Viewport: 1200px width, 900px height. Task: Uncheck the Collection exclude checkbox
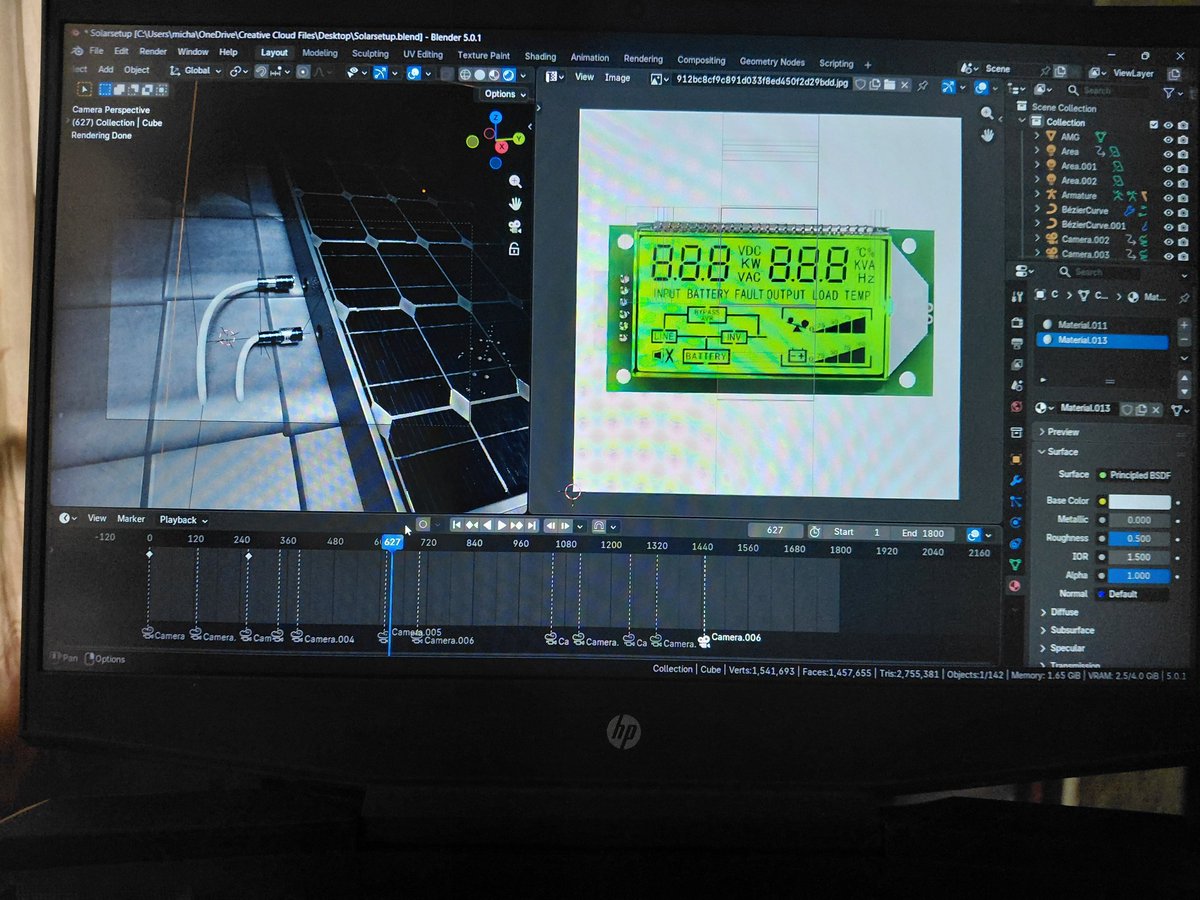point(1154,124)
